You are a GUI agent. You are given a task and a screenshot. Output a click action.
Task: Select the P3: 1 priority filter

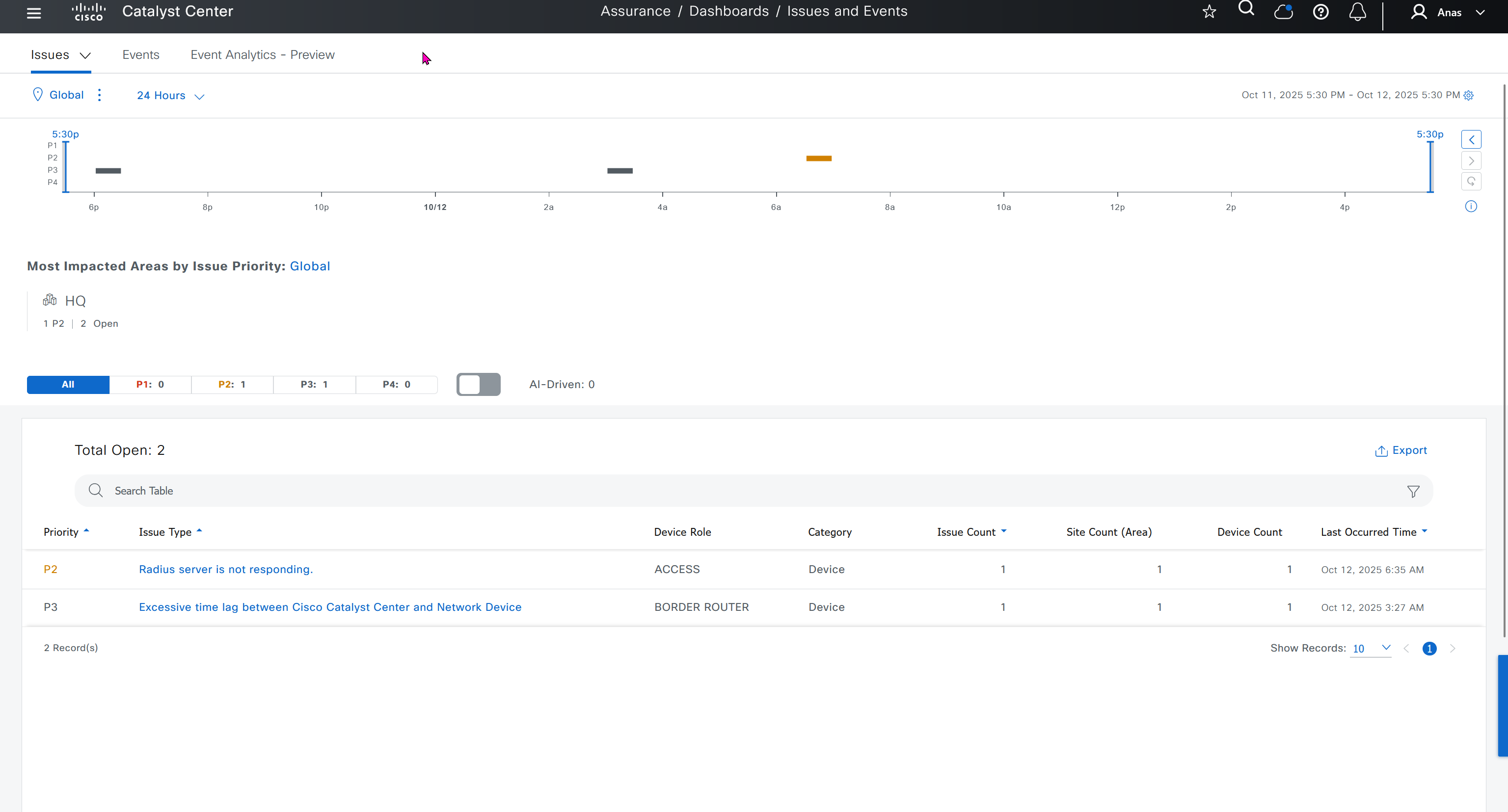pyautogui.click(x=314, y=384)
